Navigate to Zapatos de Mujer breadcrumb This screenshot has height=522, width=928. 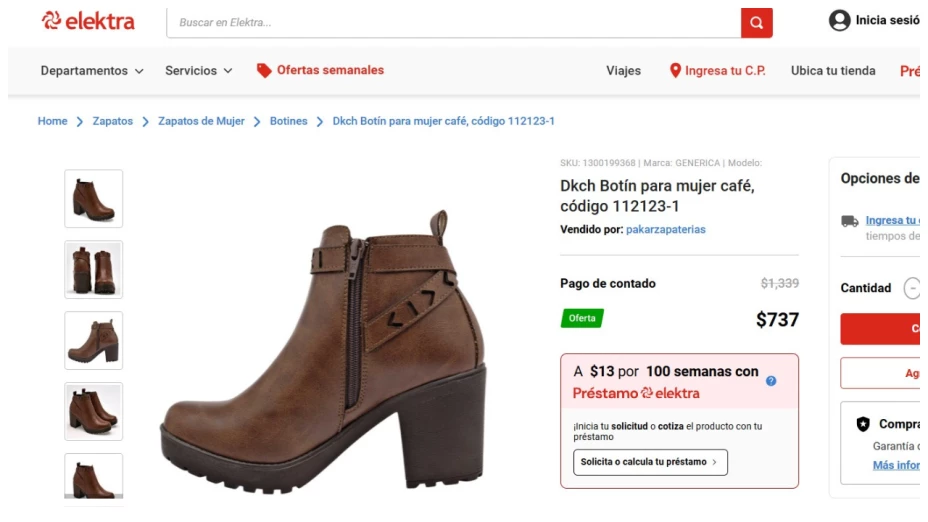coord(201,121)
